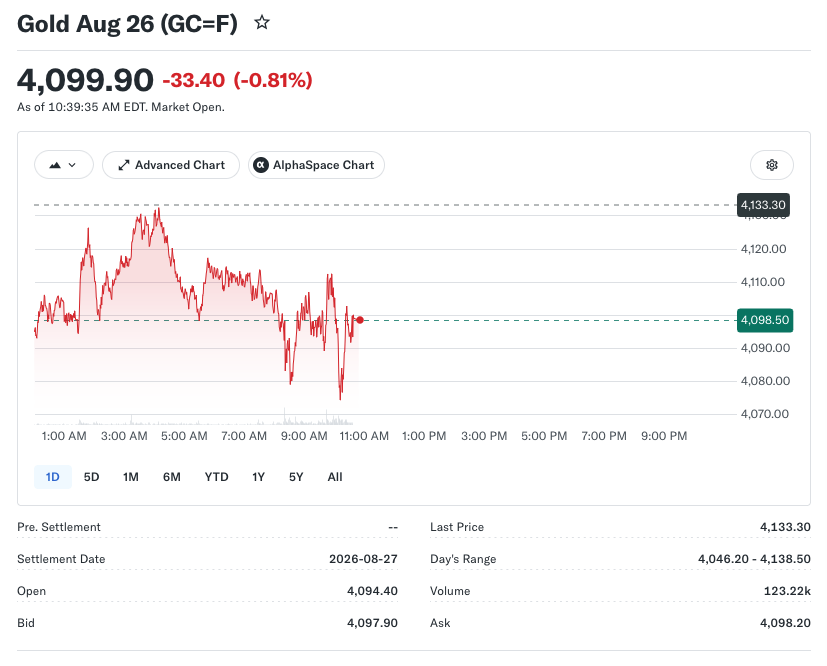Click Day's Range value 4,046.20 - 4,138.50
Viewport: 827px width, 666px height.
754,559
